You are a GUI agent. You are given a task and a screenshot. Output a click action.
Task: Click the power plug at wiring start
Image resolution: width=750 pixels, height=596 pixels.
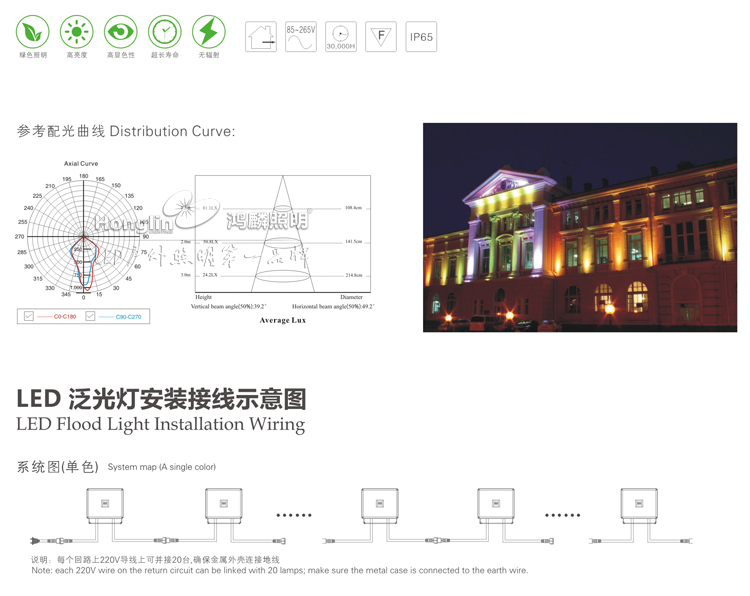(x=37, y=541)
